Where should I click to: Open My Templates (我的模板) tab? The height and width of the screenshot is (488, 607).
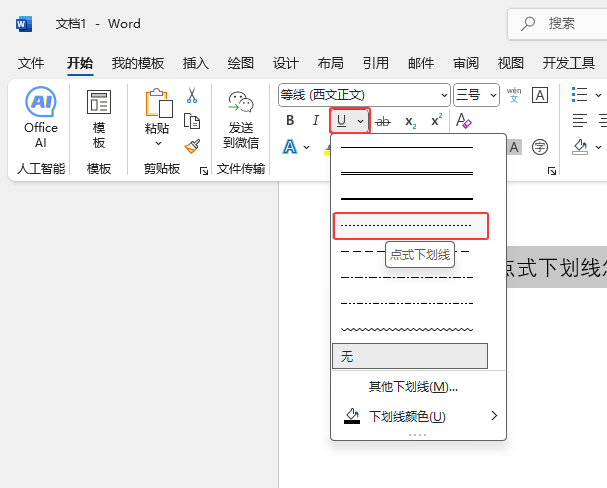click(138, 63)
